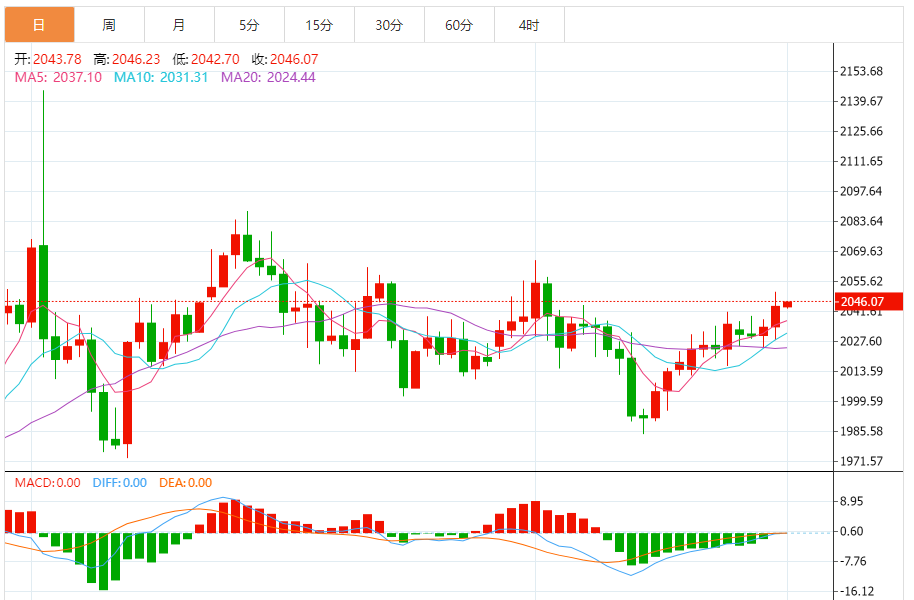Click the -16.12 MACD axis label
This screenshot has width=914, height=600.
coord(855,591)
